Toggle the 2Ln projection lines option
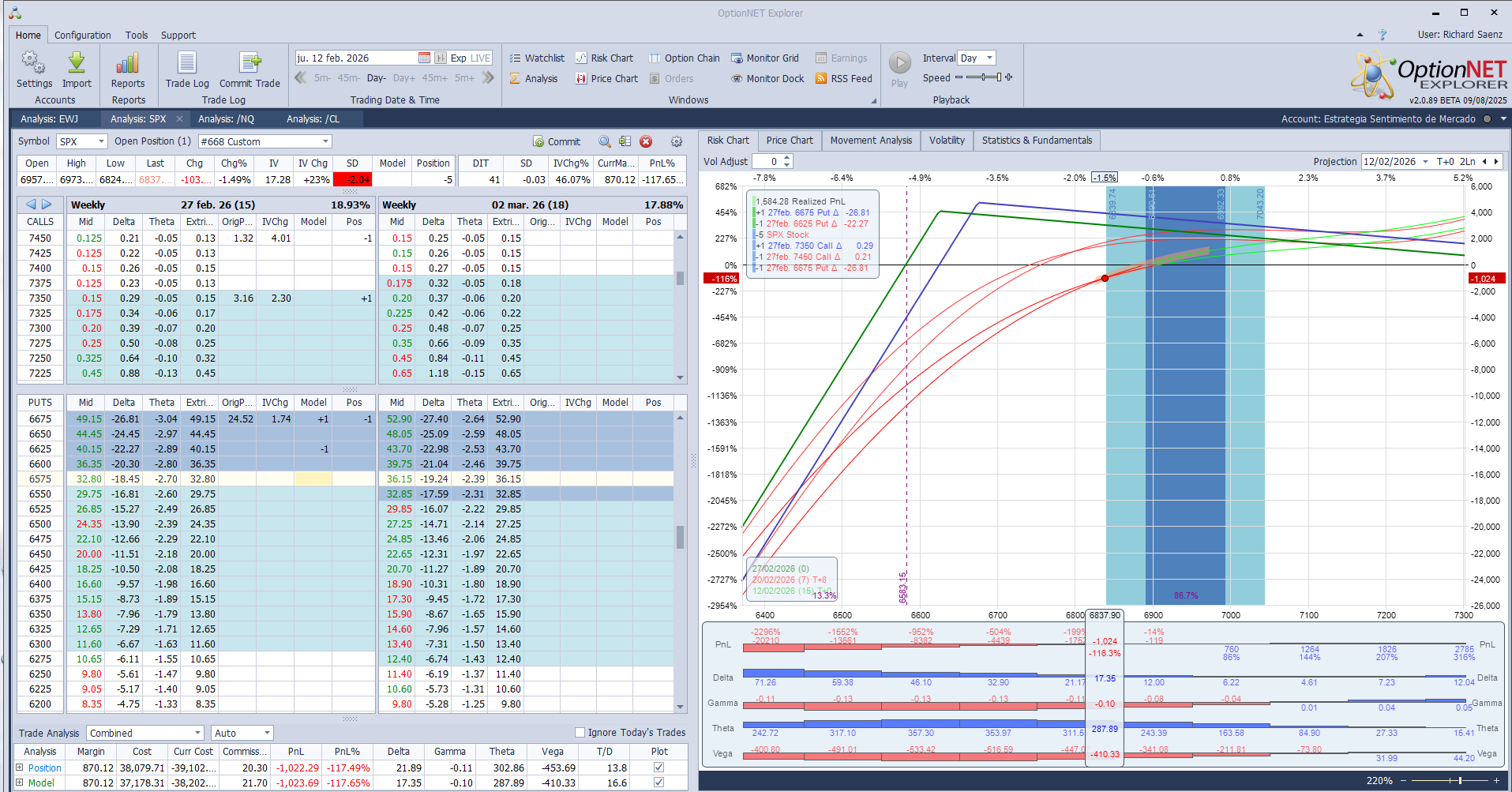The image size is (1512, 792). click(1468, 161)
